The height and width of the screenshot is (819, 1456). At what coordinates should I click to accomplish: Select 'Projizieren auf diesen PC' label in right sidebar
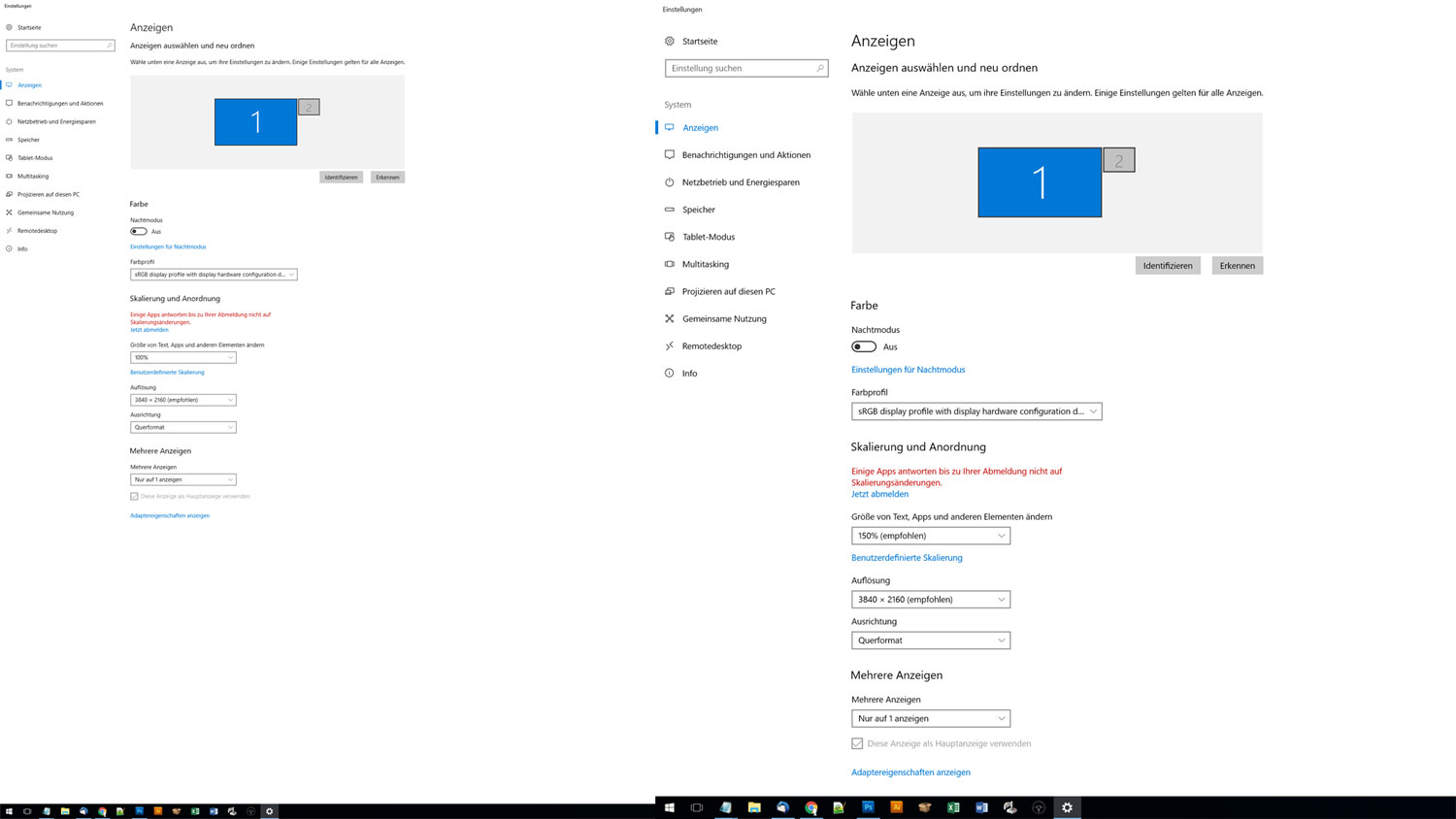pyautogui.click(x=728, y=291)
